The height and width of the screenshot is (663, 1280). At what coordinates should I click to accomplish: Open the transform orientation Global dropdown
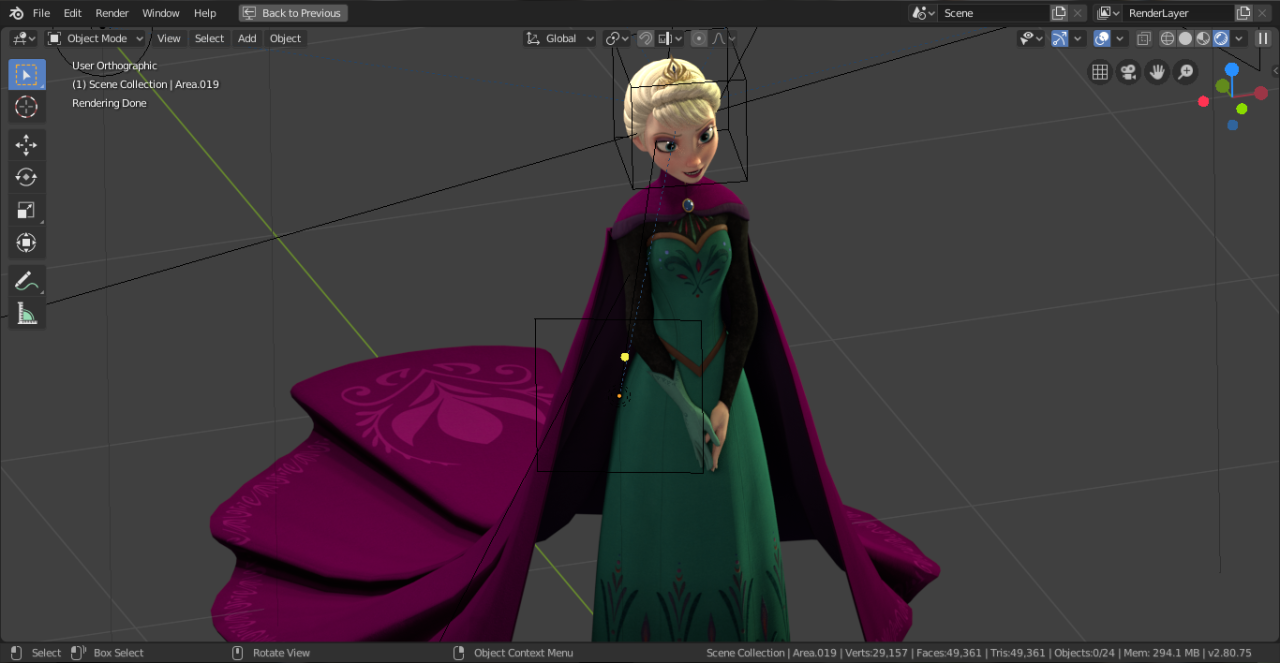(x=560, y=38)
